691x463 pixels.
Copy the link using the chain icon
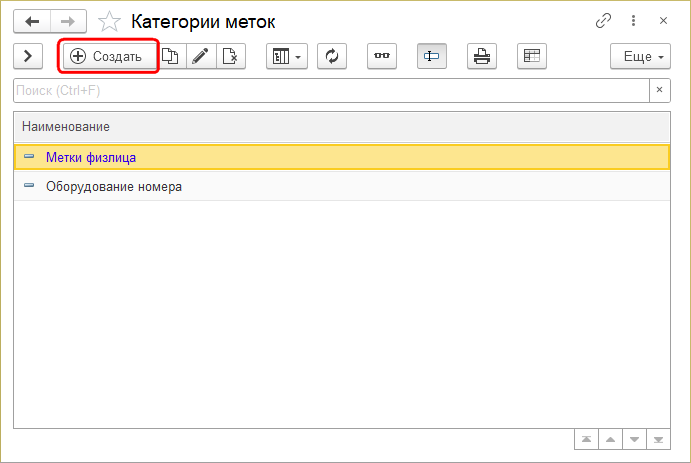[x=603, y=21]
